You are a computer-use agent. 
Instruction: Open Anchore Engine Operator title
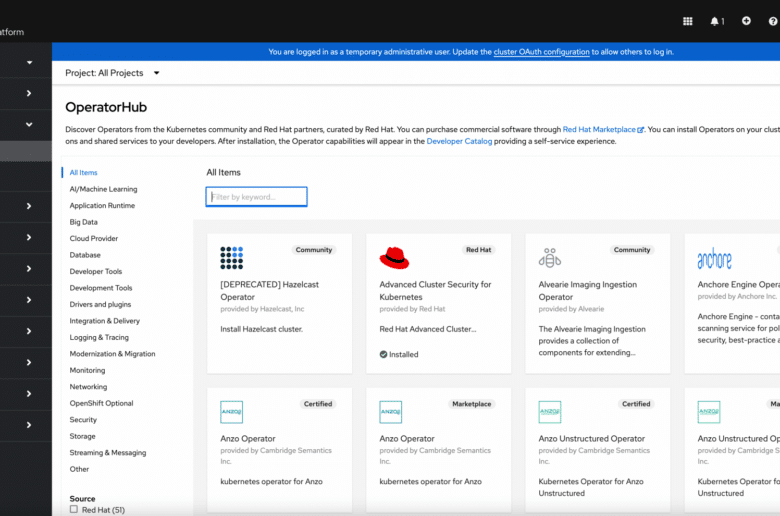tap(739, 285)
